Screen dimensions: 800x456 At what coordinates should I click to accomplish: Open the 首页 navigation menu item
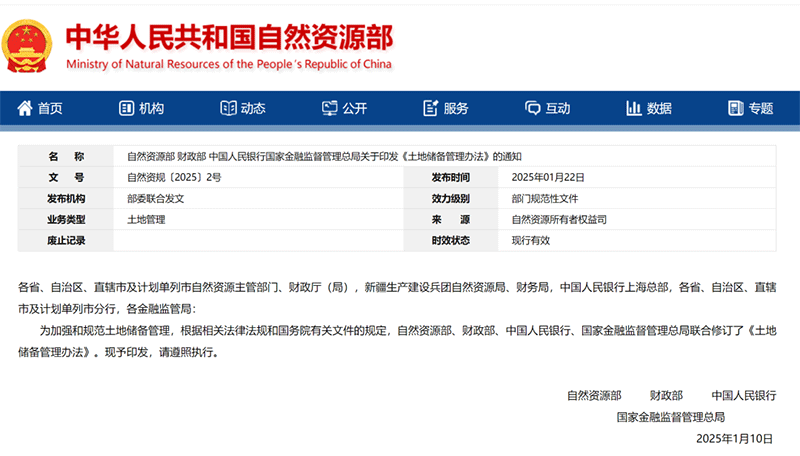(50, 109)
